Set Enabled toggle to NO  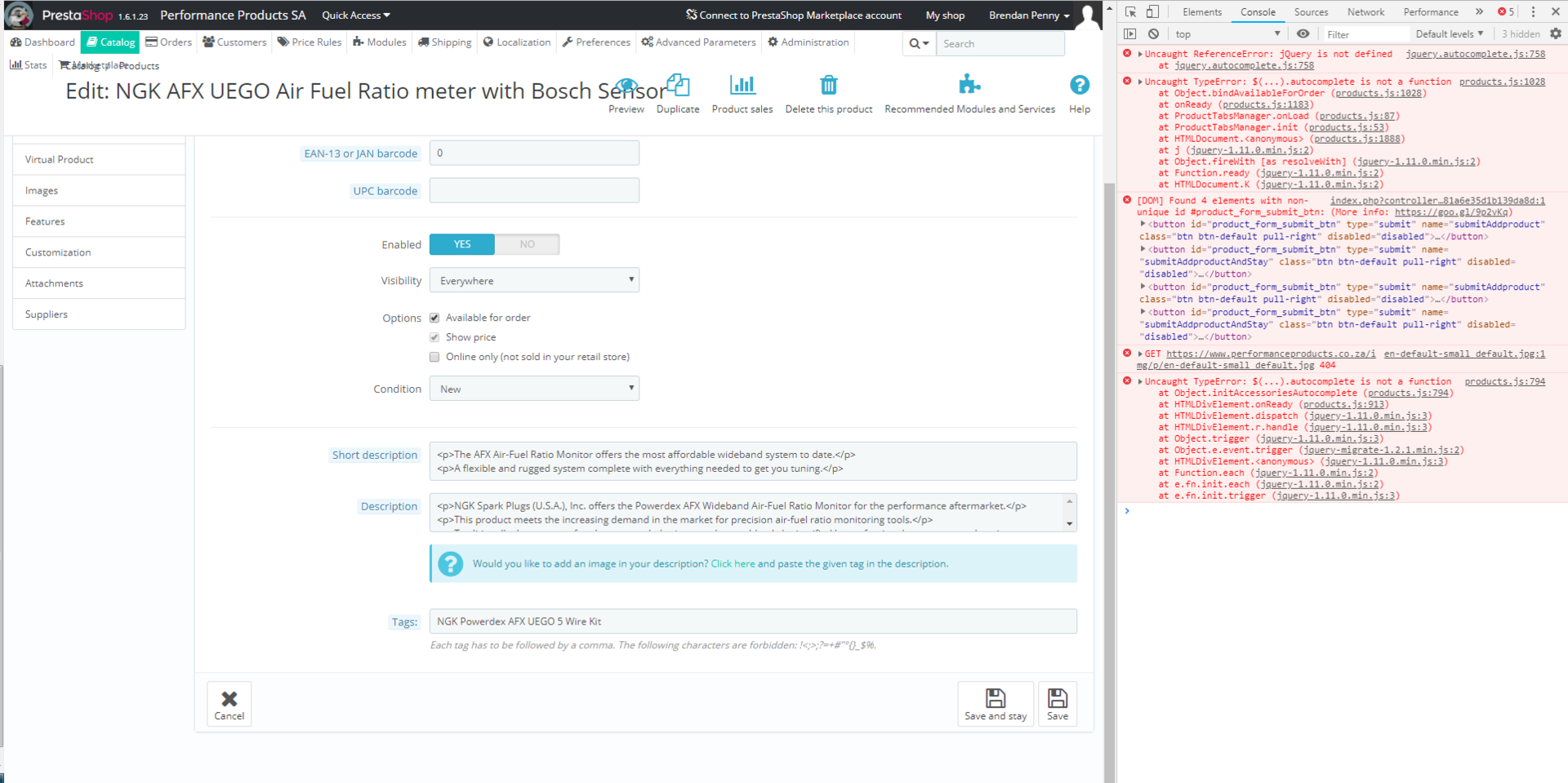tap(528, 244)
